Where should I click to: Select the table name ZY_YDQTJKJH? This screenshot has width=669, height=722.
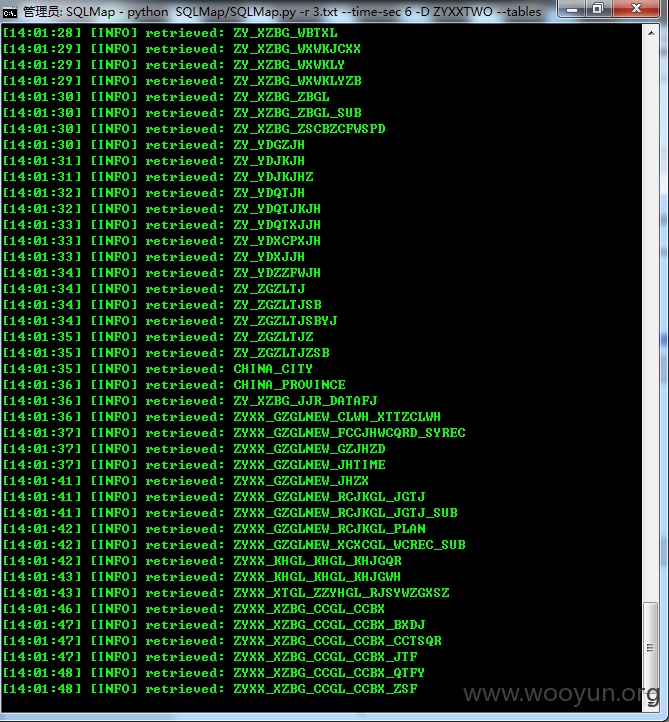click(x=277, y=209)
